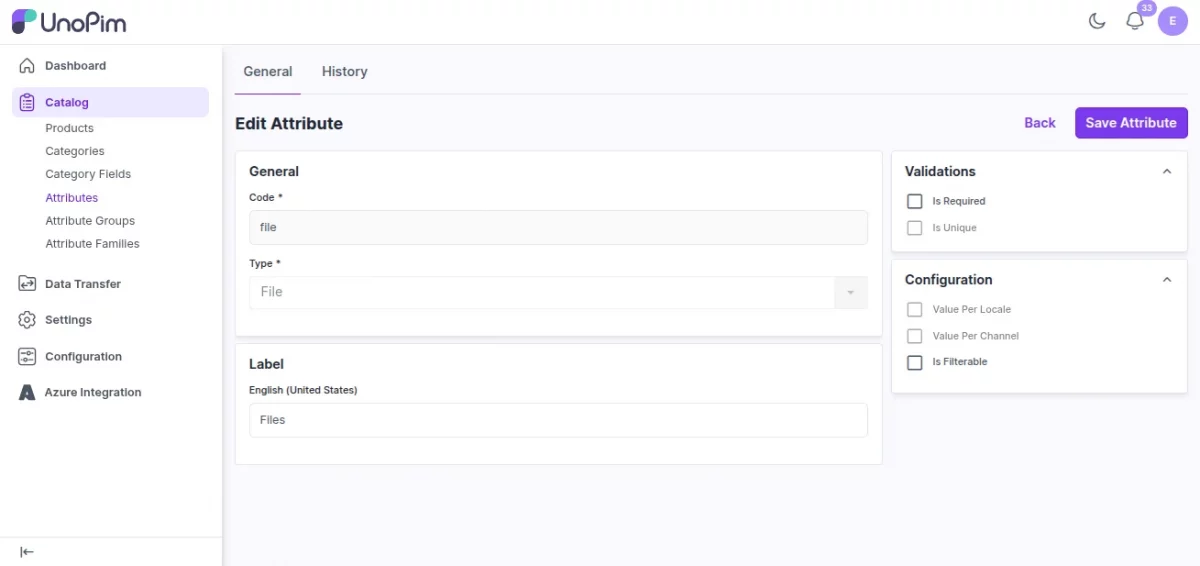1200x566 pixels.
Task: Open notifications bell icon
Action: click(1134, 21)
